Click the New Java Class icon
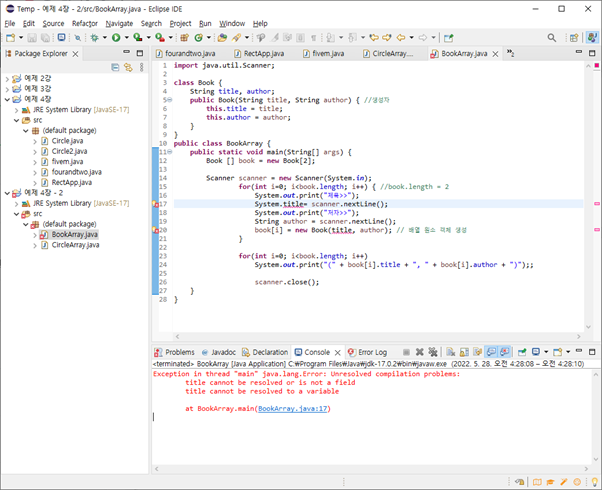The width and height of the screenshot is (602, 490). pos(198,38)
